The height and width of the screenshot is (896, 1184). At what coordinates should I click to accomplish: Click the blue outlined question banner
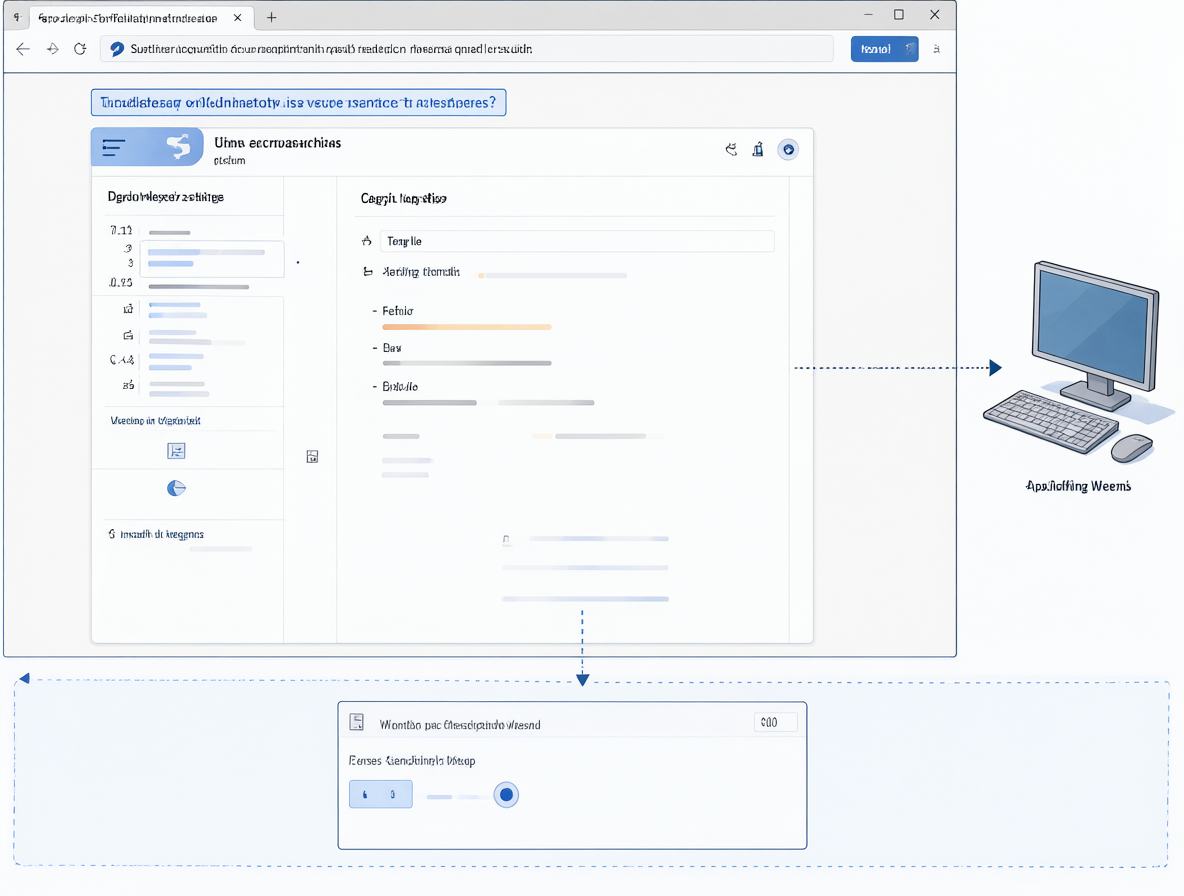tap(298, 103)
